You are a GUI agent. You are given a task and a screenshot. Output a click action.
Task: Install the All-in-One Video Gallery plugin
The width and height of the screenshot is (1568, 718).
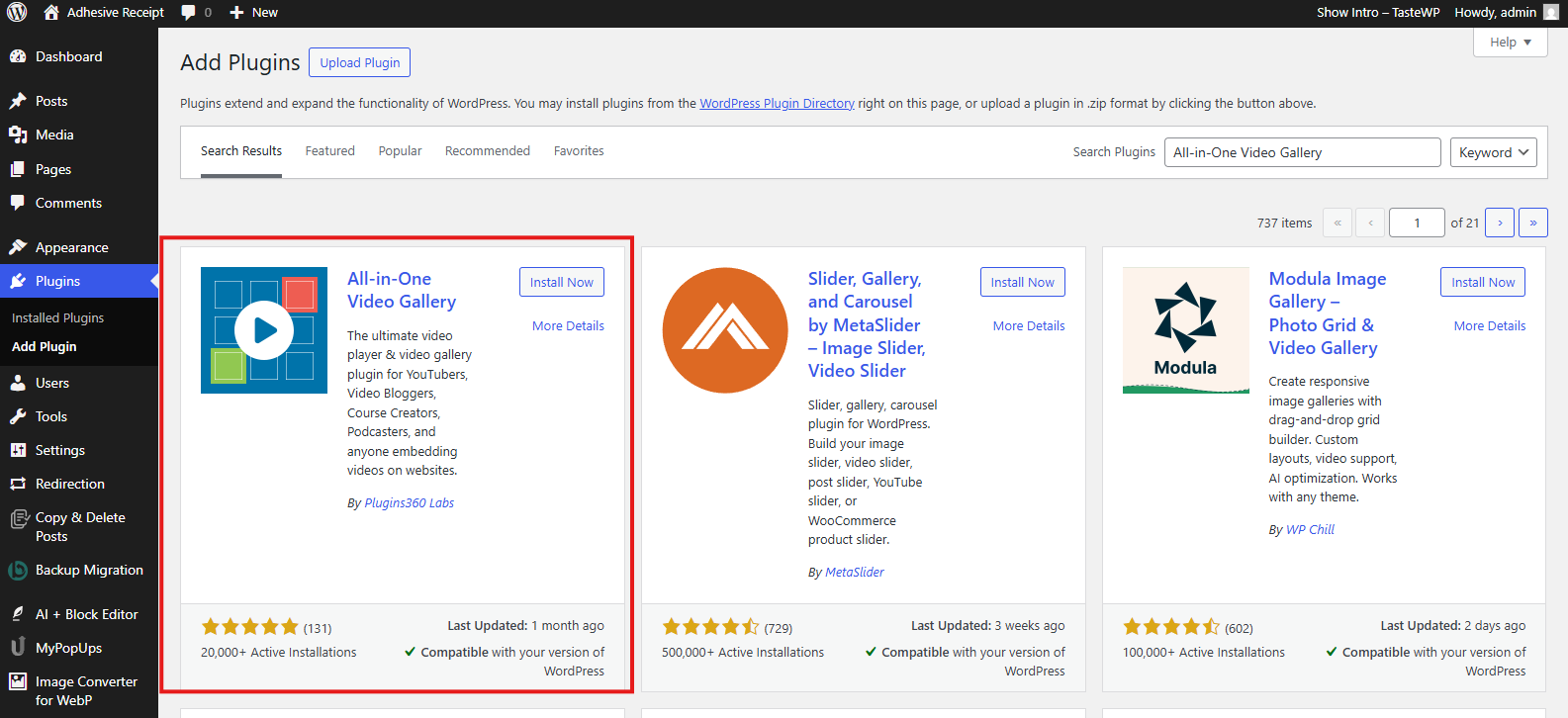click(561, 282)
